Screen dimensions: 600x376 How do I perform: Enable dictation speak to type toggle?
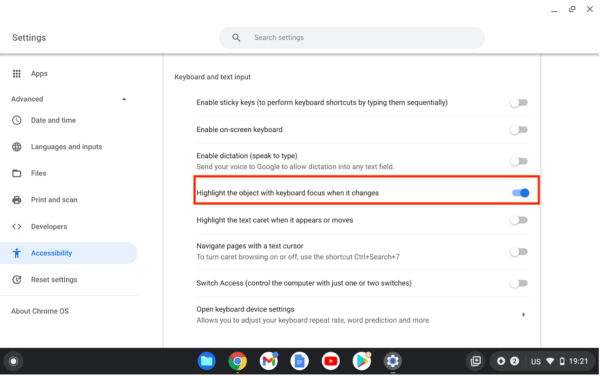pyautogui.click(x=519, y=161)
